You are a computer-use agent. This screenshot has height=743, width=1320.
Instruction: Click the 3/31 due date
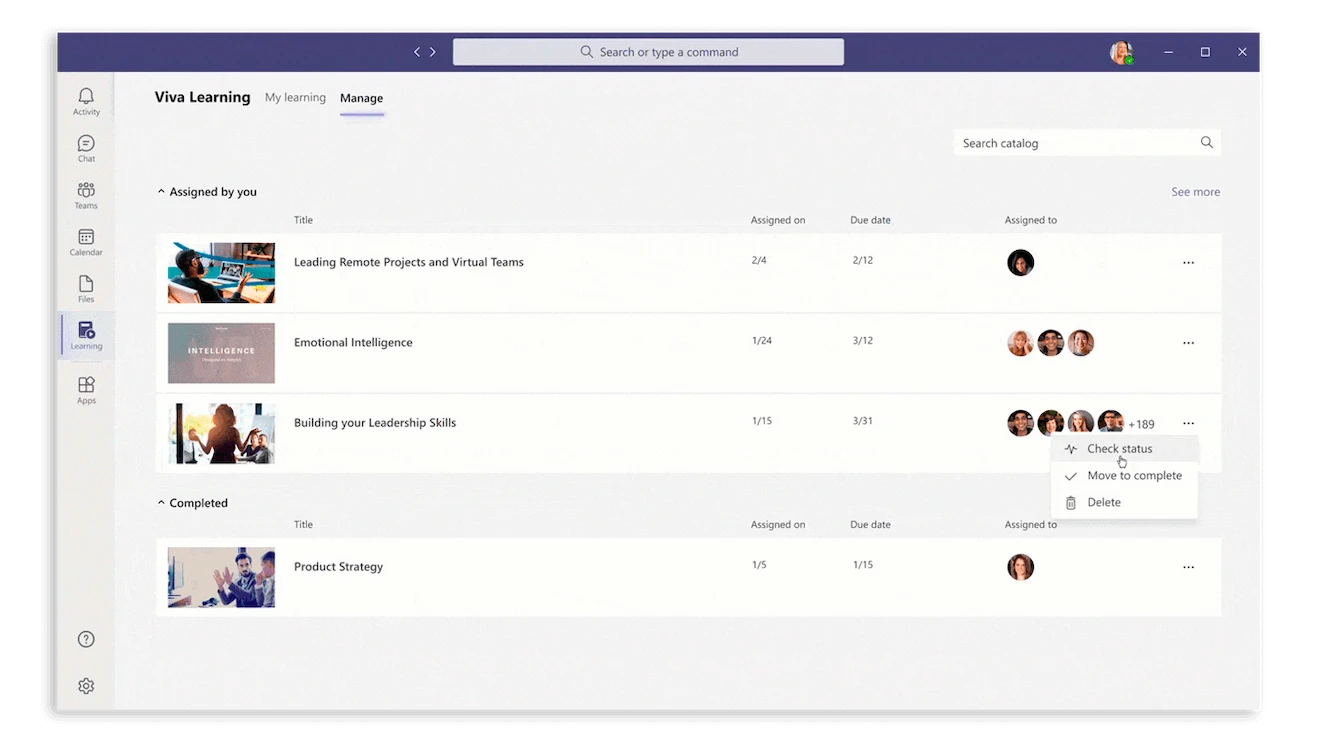tap(863, 421)
